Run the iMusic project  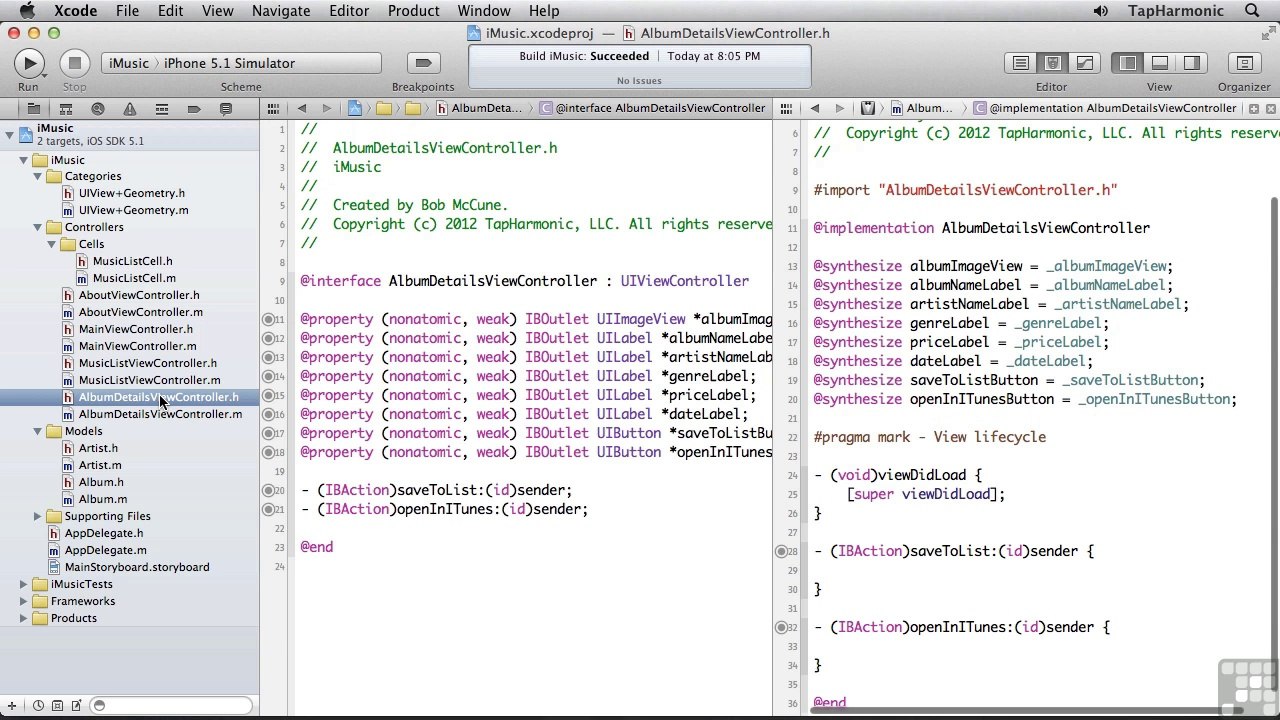click(x=29, y=63)
